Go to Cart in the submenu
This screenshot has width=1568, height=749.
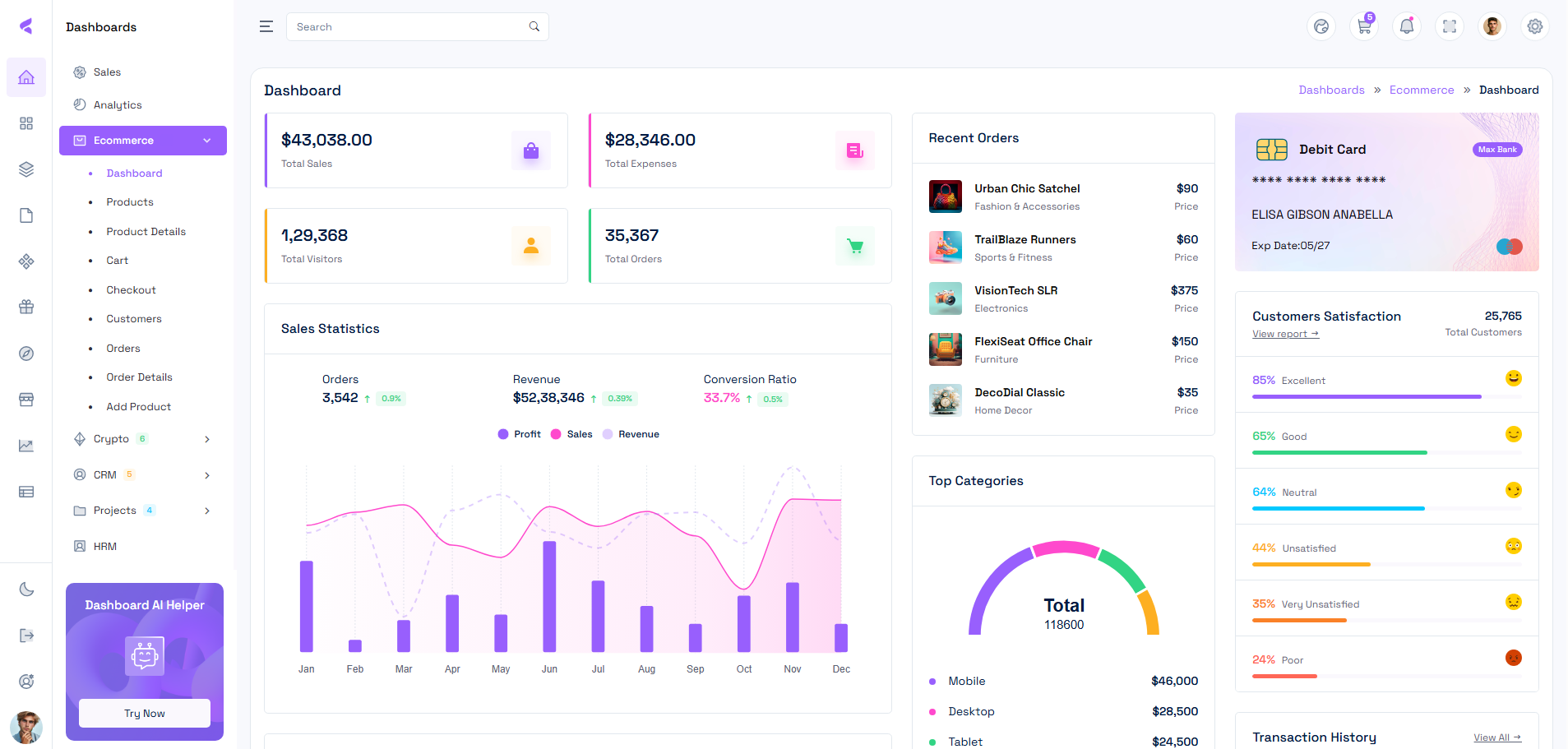[117, 261]
